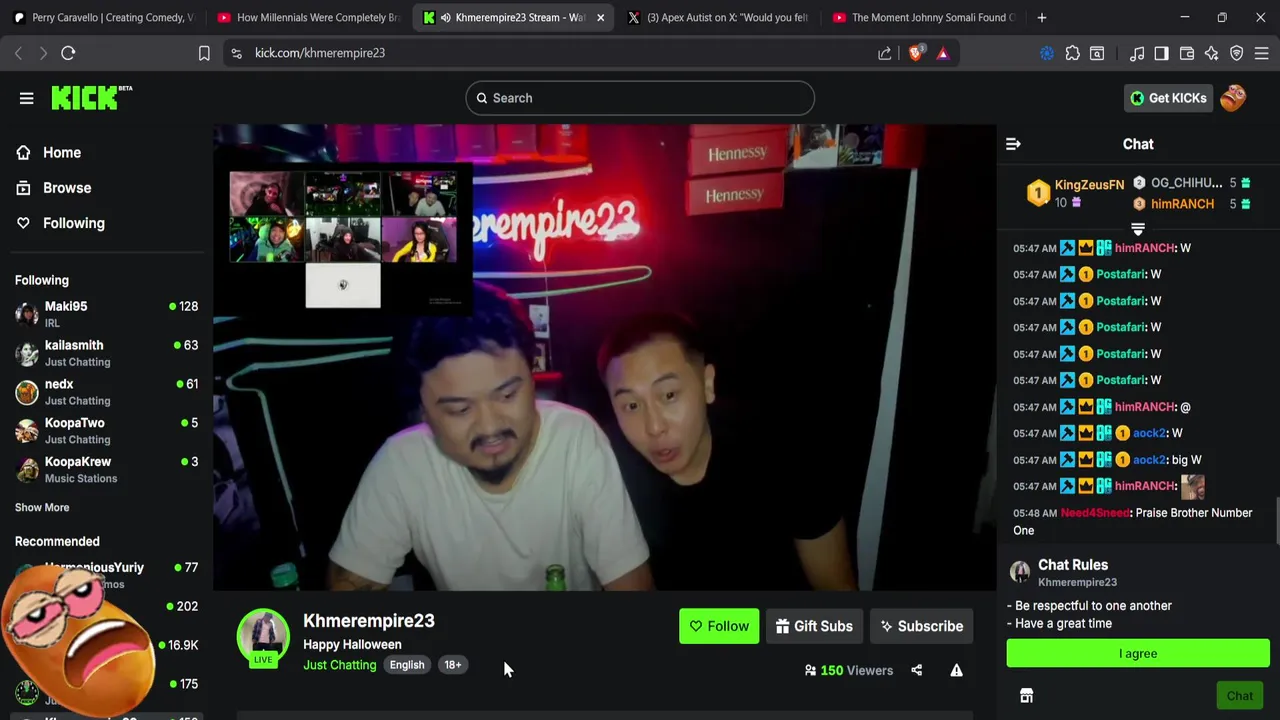The image size is (1280, 720).
Task: Click himRANCH in the chat leaderboard
Action: coord(1182,204)
